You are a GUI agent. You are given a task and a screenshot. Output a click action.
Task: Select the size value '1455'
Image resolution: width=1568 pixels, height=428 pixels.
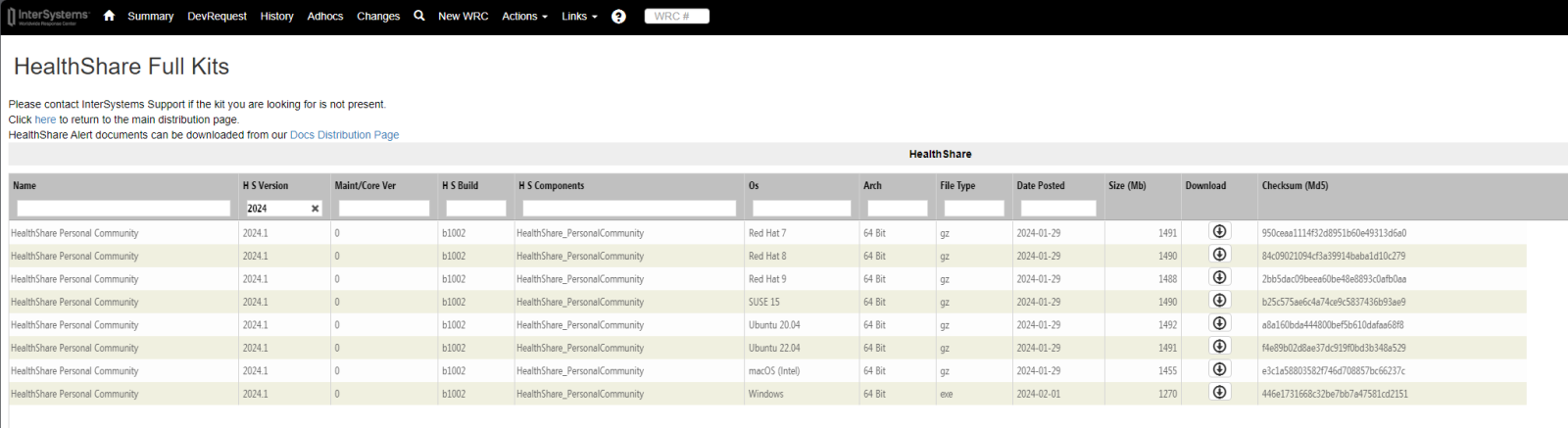(x=1167, y=370)
